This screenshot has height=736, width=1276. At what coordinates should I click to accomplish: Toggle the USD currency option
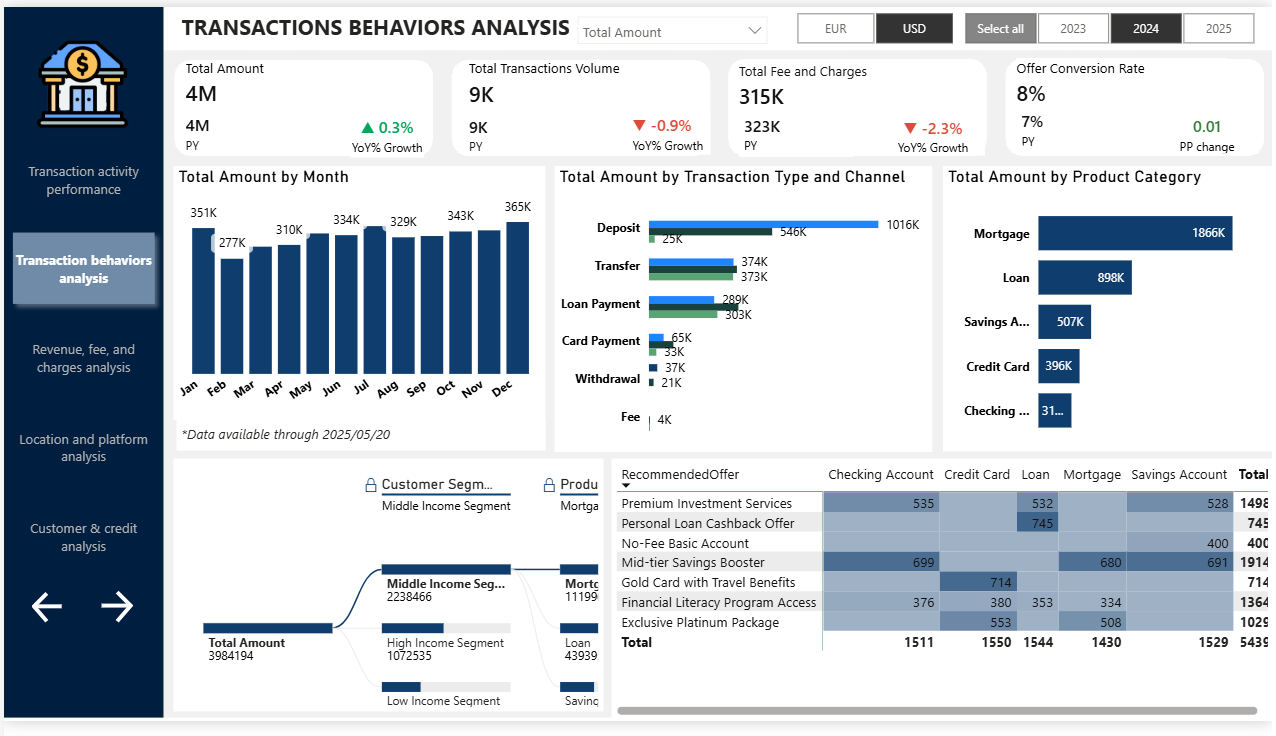pos(914,29)
